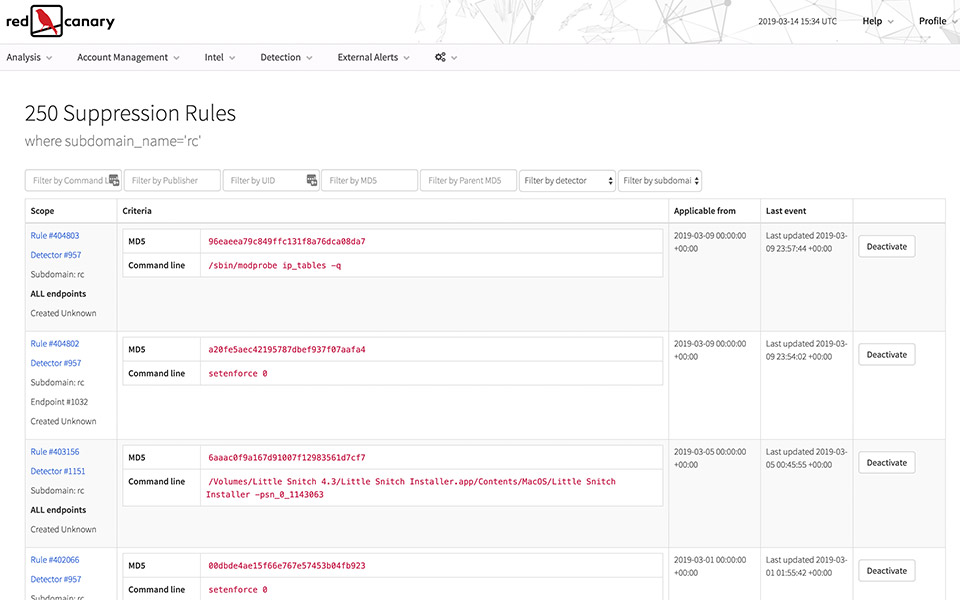Click the icon inside Command Line filter
The width and height of the screenshot is (960, 600).
[x=113, y=181]
